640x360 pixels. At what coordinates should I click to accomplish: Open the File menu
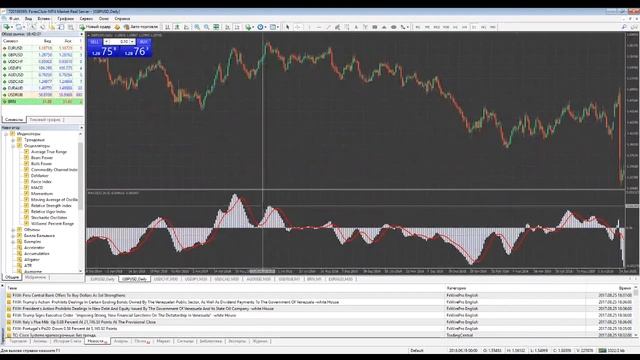click(14, 19)
